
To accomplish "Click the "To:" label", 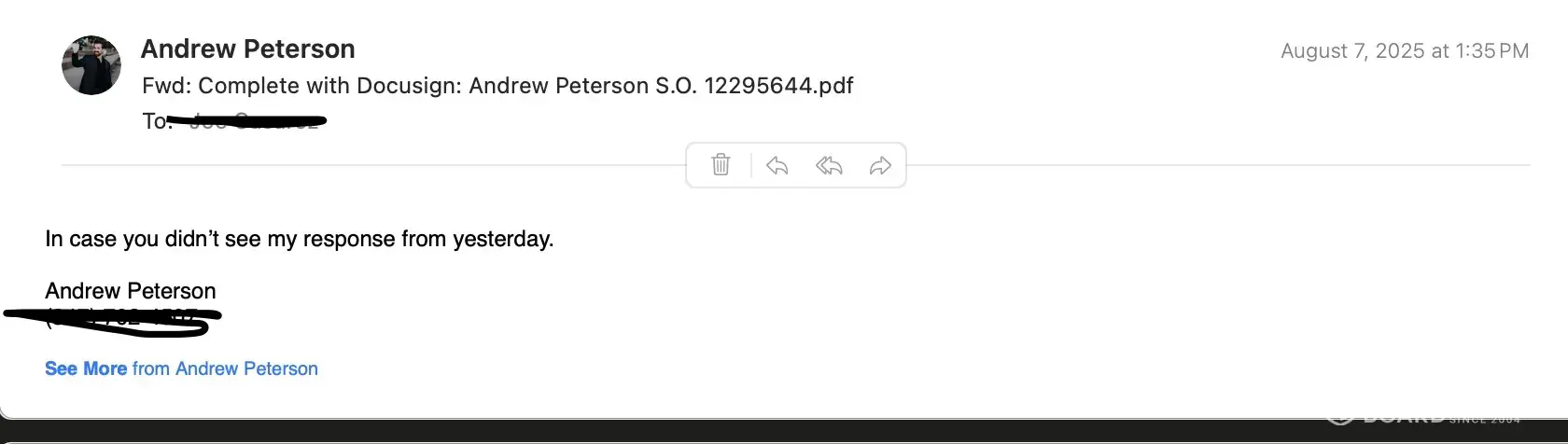I will tap(155, 121).
